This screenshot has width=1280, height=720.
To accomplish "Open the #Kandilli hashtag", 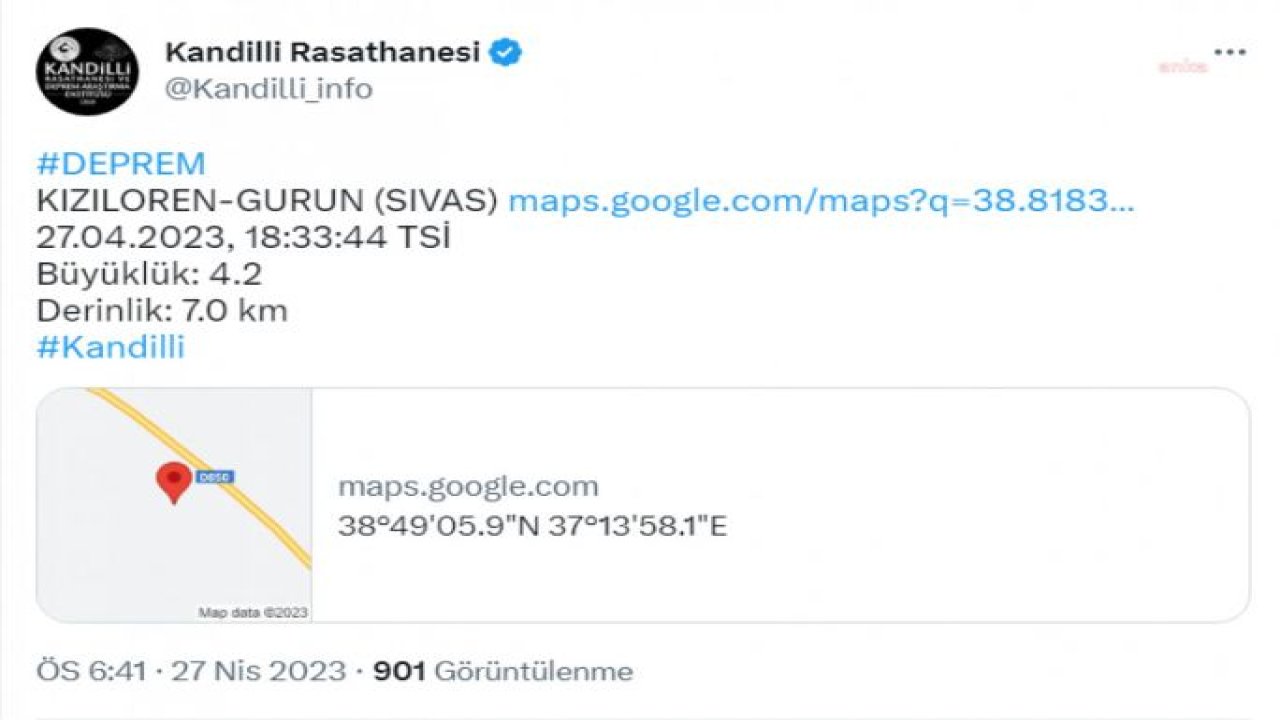I will click(x=111, y=347).
